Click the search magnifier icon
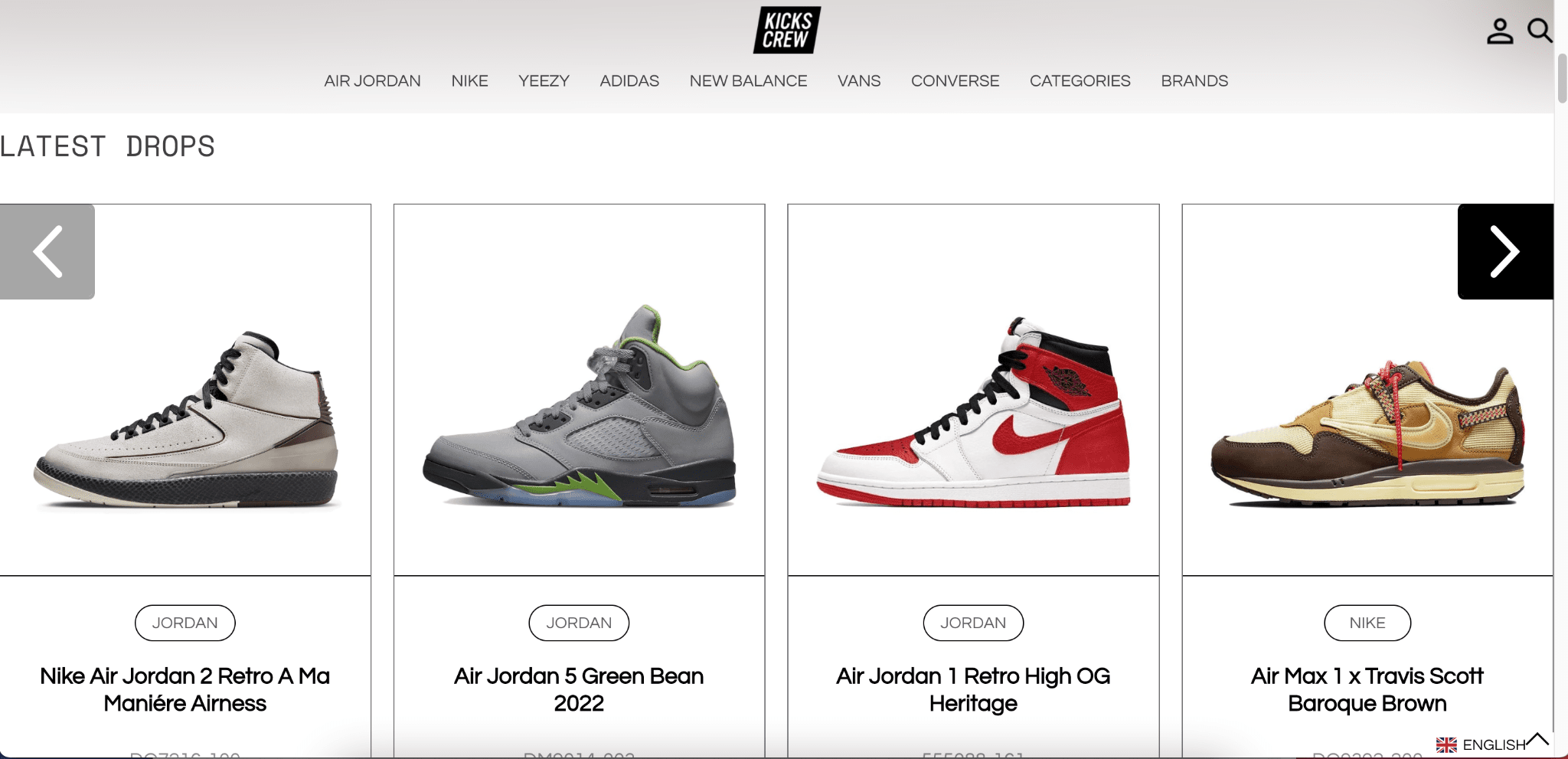1568x759 pixels. [1540, 31]
